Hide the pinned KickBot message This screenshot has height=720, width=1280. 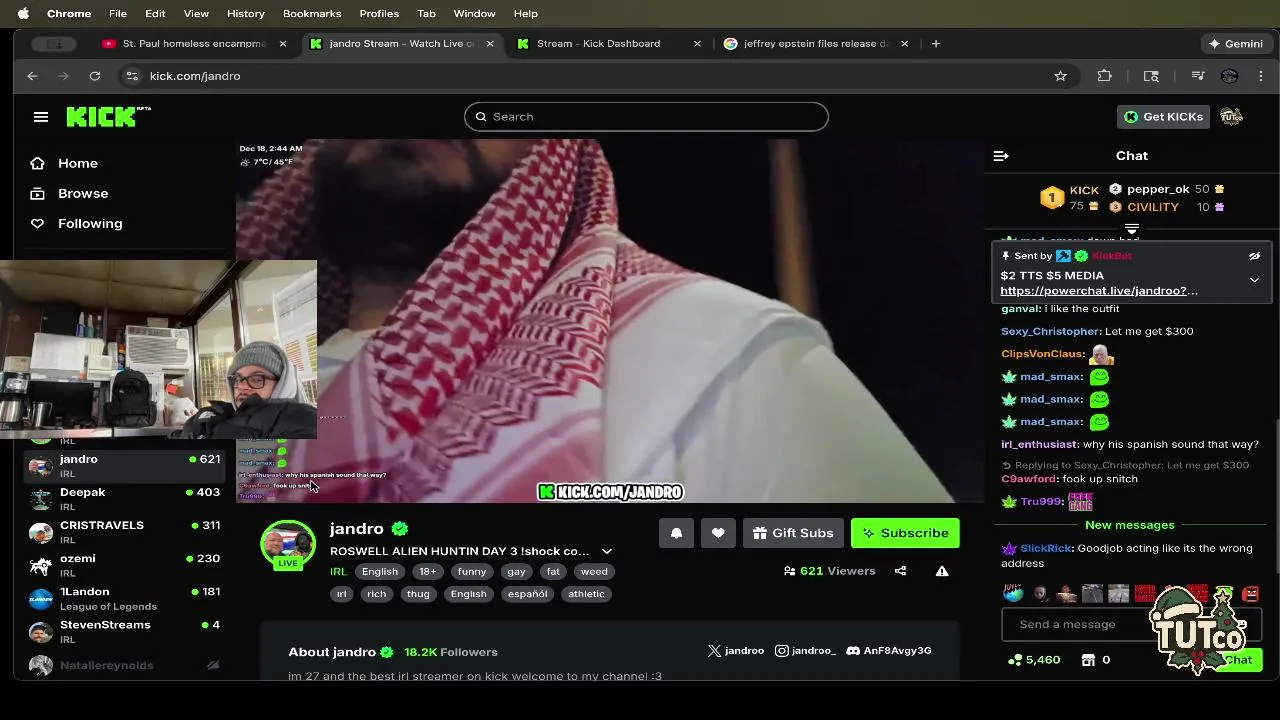click(1254, 256)
